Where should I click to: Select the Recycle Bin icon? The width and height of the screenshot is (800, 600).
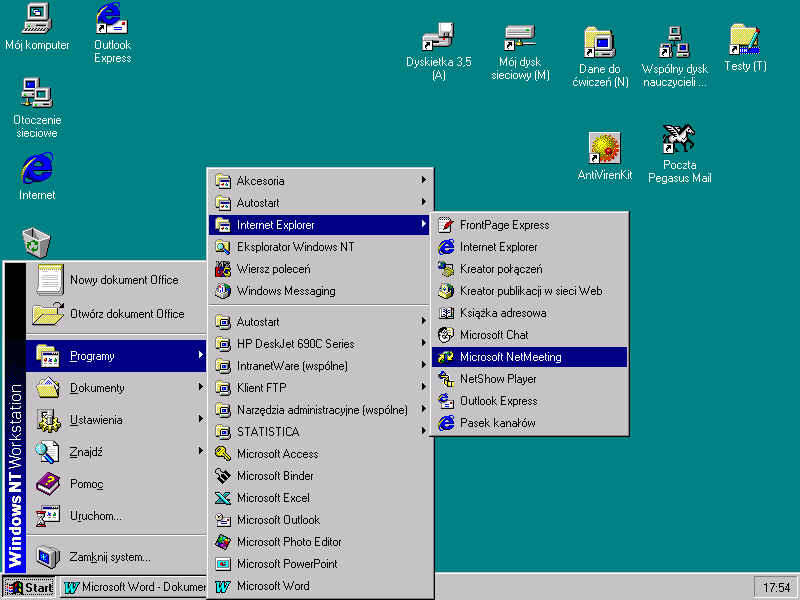(37, 243)
